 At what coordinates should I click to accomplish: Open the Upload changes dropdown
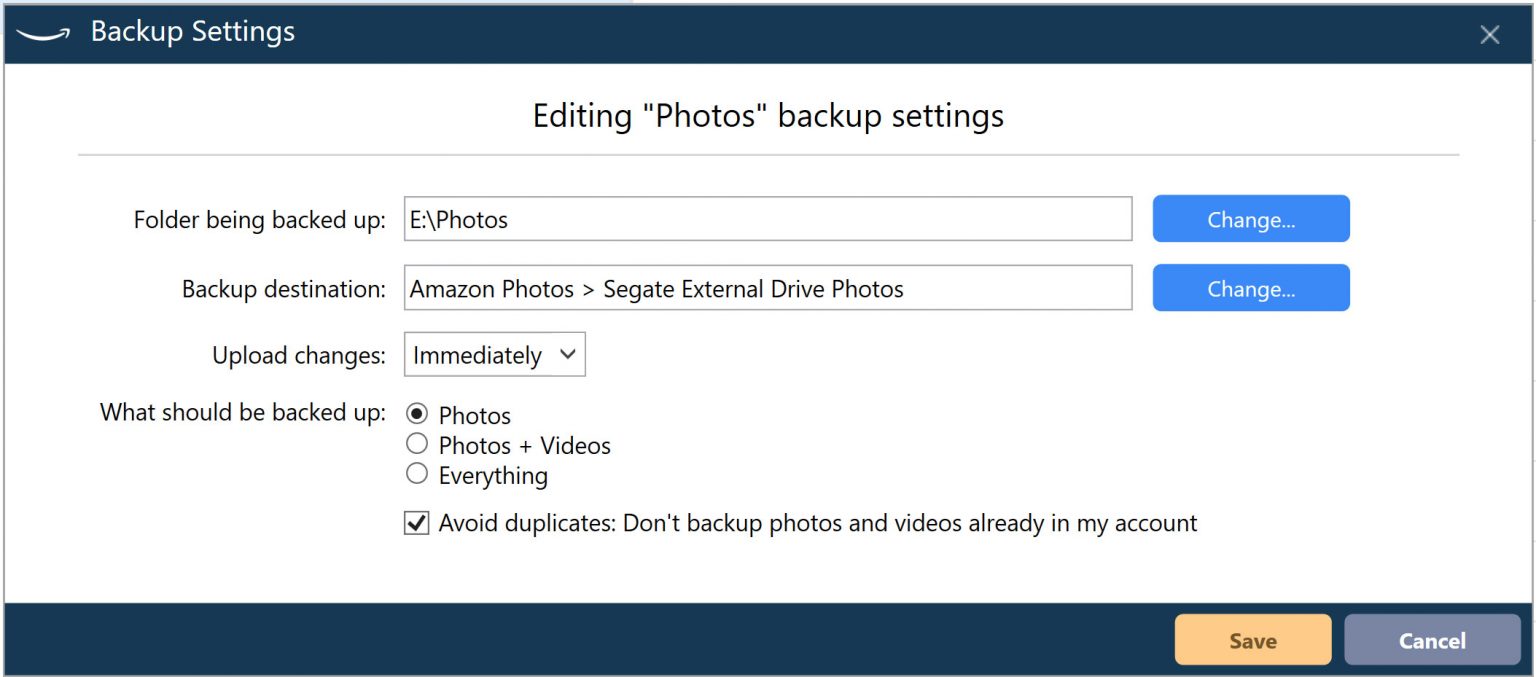[494, 355]
